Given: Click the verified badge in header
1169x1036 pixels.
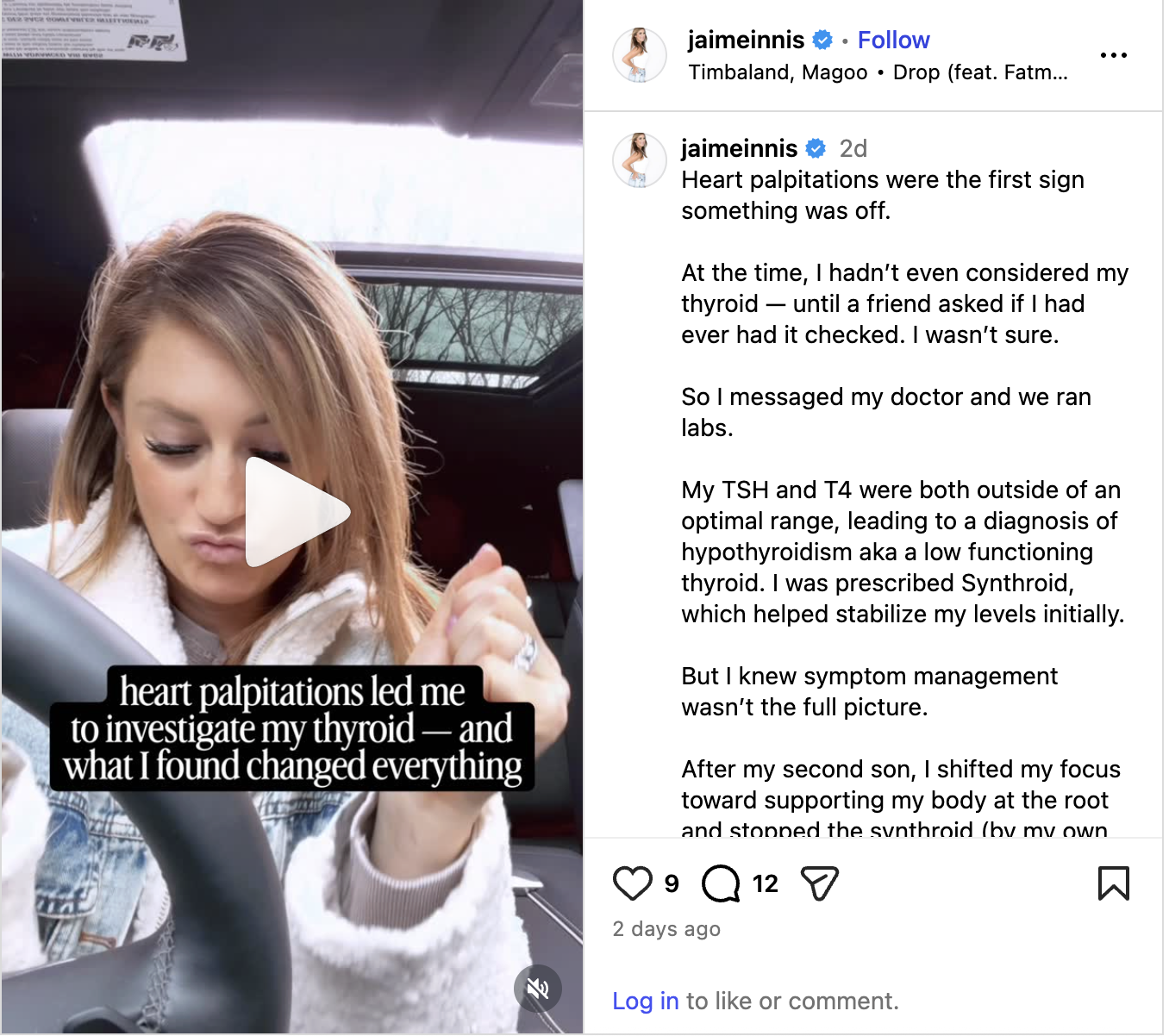Looking at the screenshot, I should pos(822,41).
